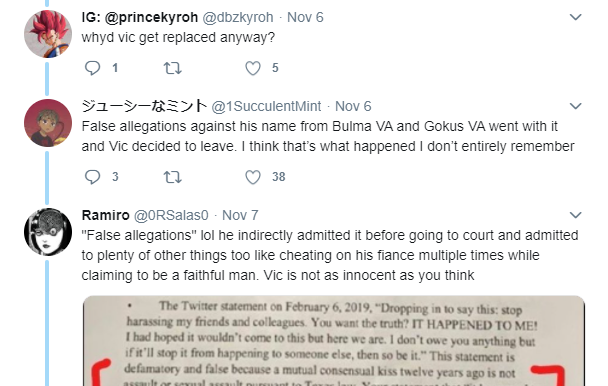Like the tweet with 38 likes
The width and height of the screenshot is (608, 386).
pyautogui.click(x=253, y=177)
